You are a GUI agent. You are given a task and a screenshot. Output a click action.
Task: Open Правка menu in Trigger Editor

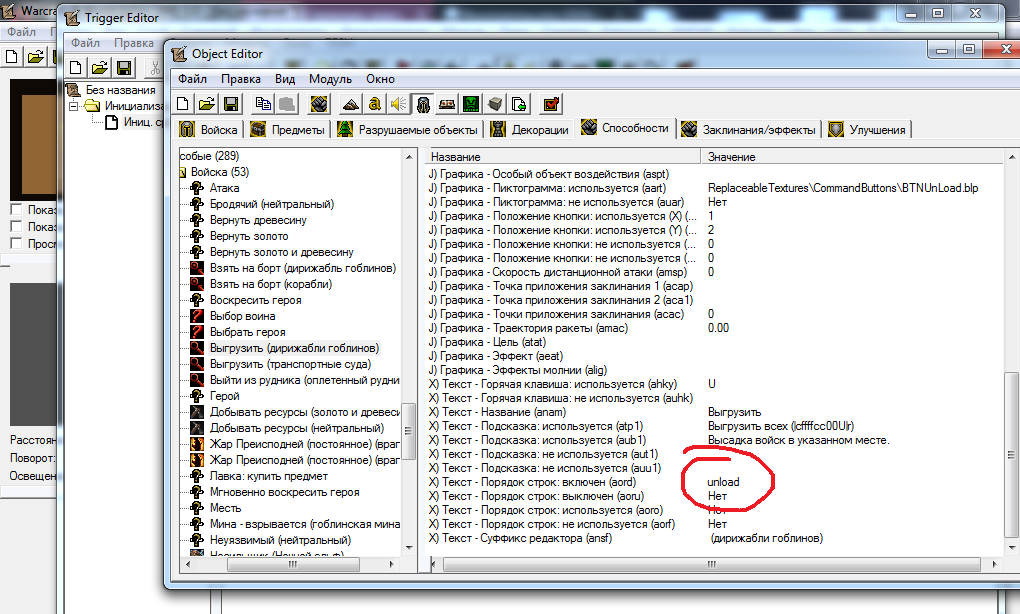(134, 43)
